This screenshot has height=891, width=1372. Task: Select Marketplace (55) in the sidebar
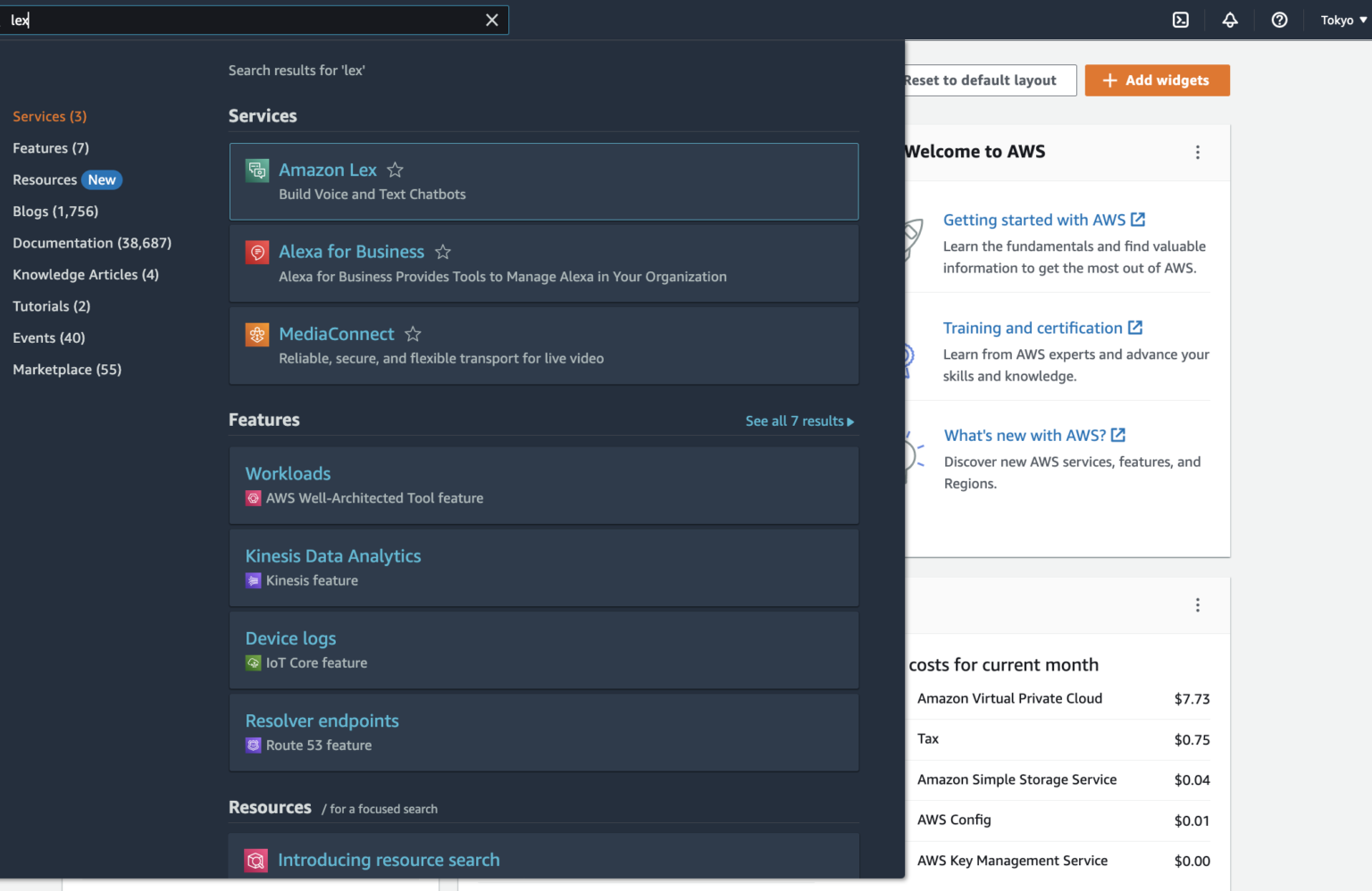pos(66,369)
